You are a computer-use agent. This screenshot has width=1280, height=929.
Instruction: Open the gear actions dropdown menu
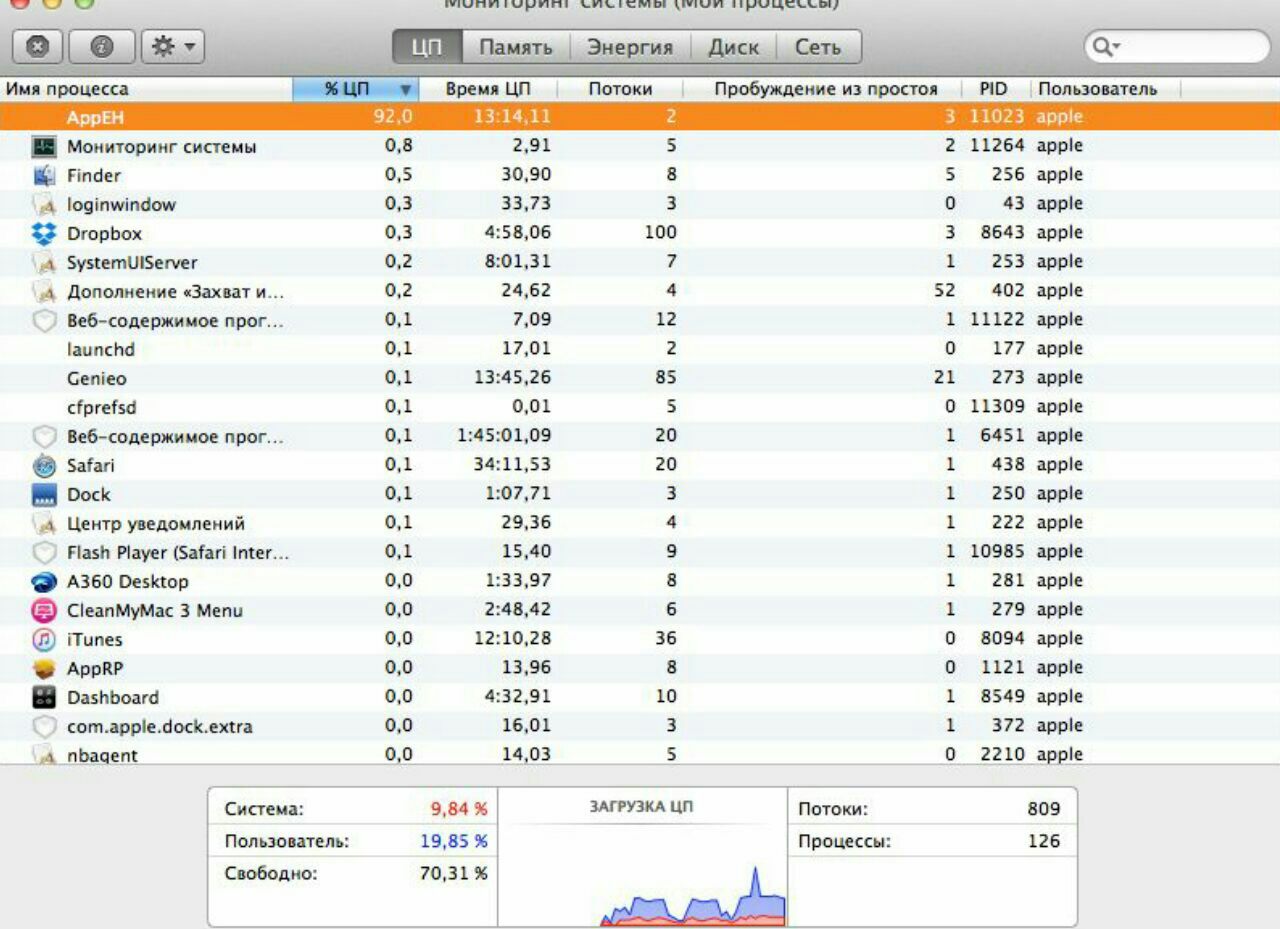pos(173,46)
